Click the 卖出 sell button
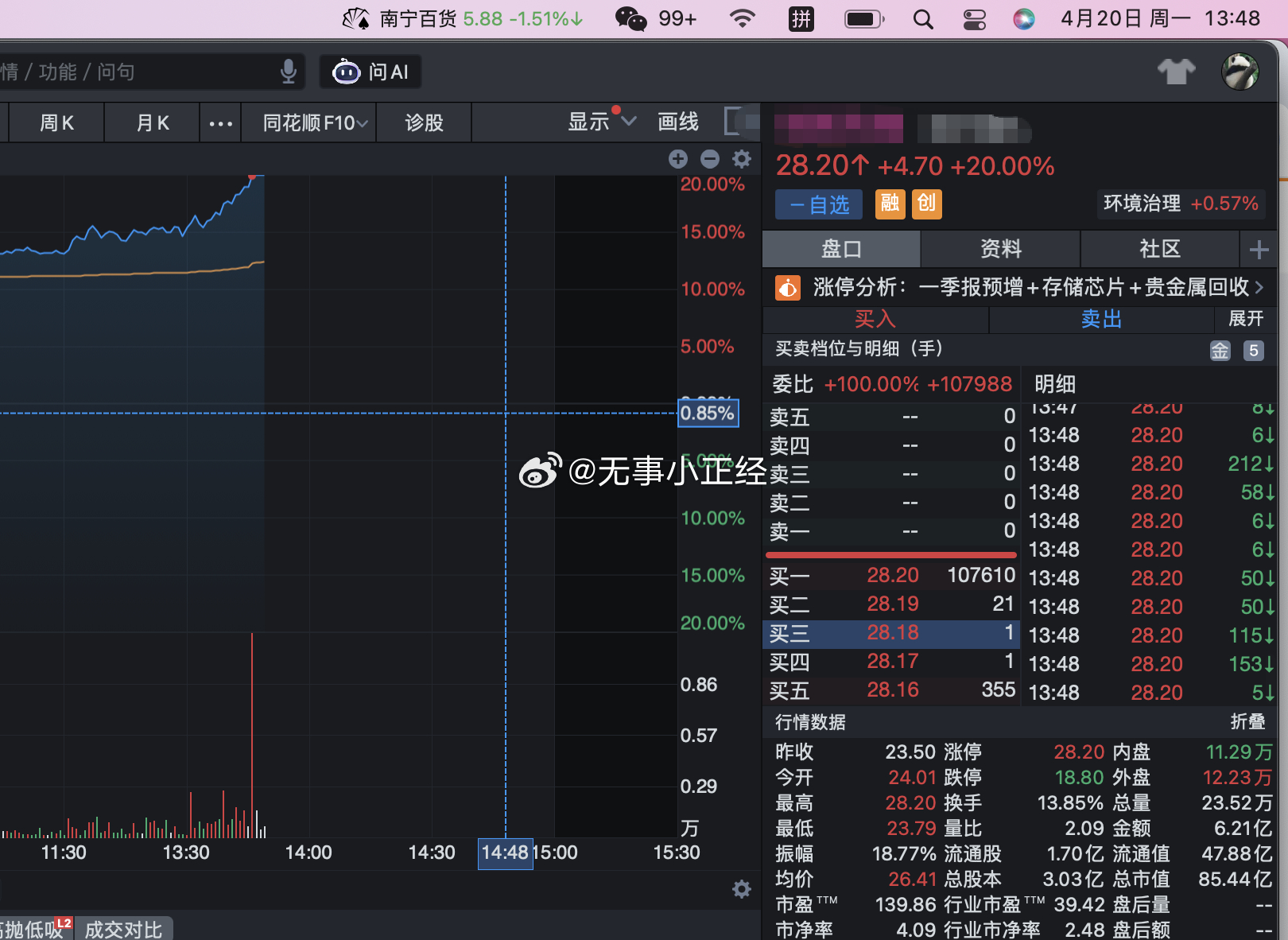 pyautogui.click(x=1101, y=319)
